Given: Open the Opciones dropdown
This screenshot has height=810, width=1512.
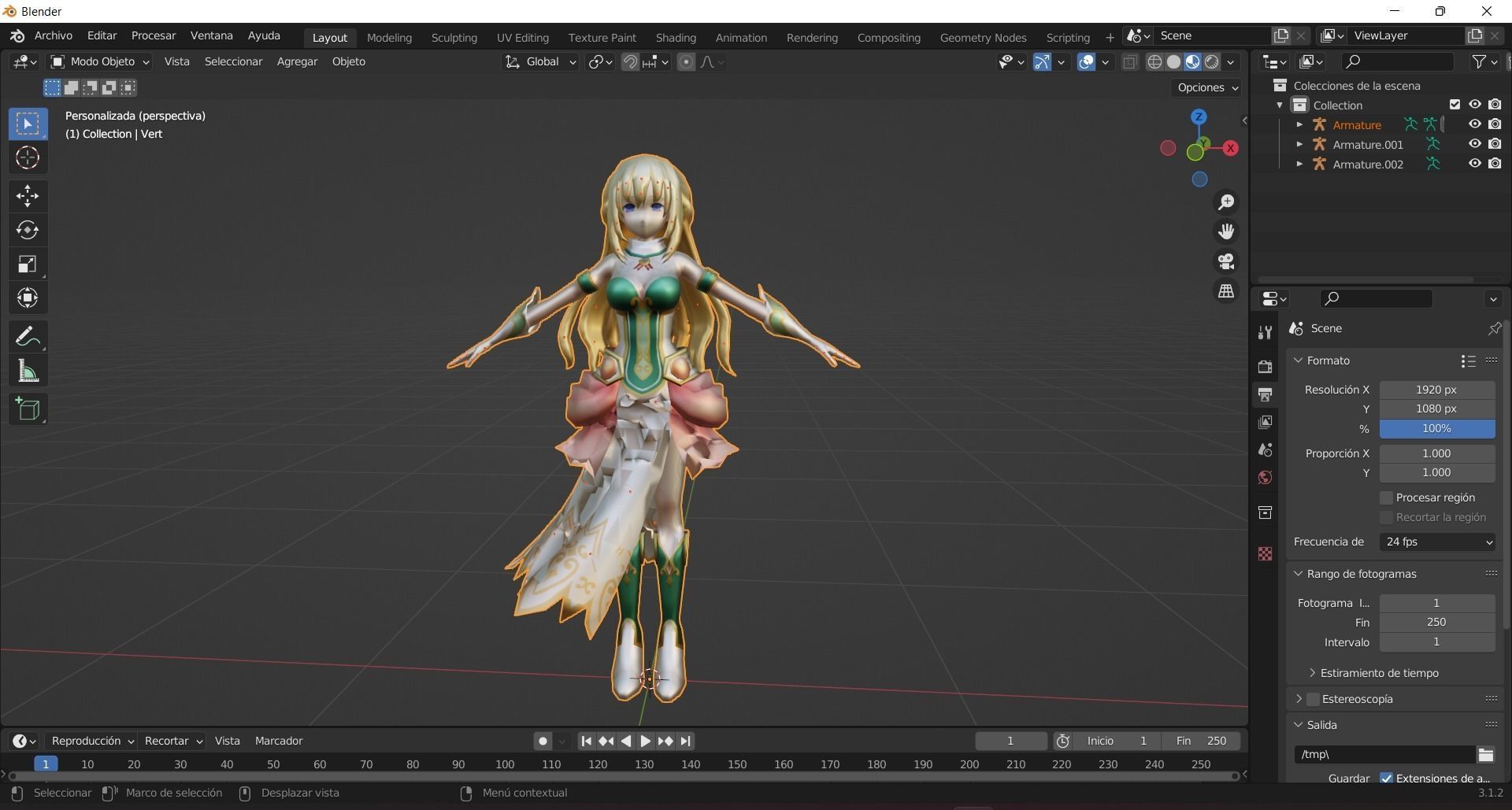Looking at the screenshot, I should (1207, 87).
